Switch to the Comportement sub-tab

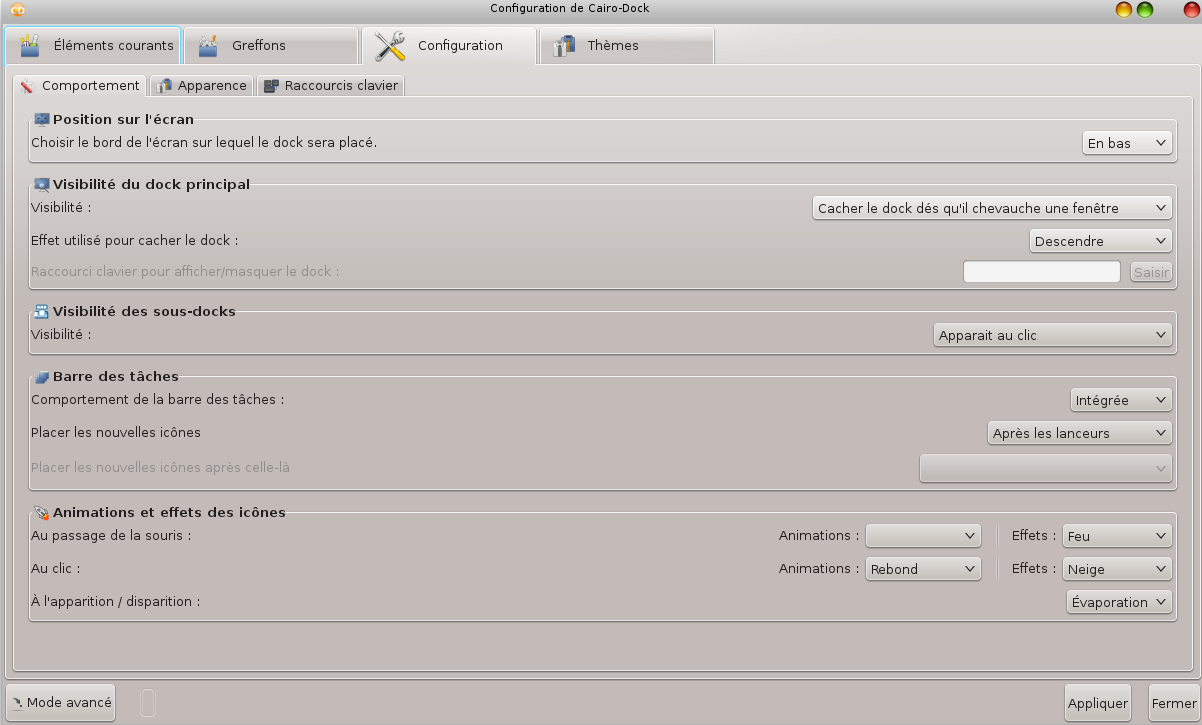tap(80, 86)
